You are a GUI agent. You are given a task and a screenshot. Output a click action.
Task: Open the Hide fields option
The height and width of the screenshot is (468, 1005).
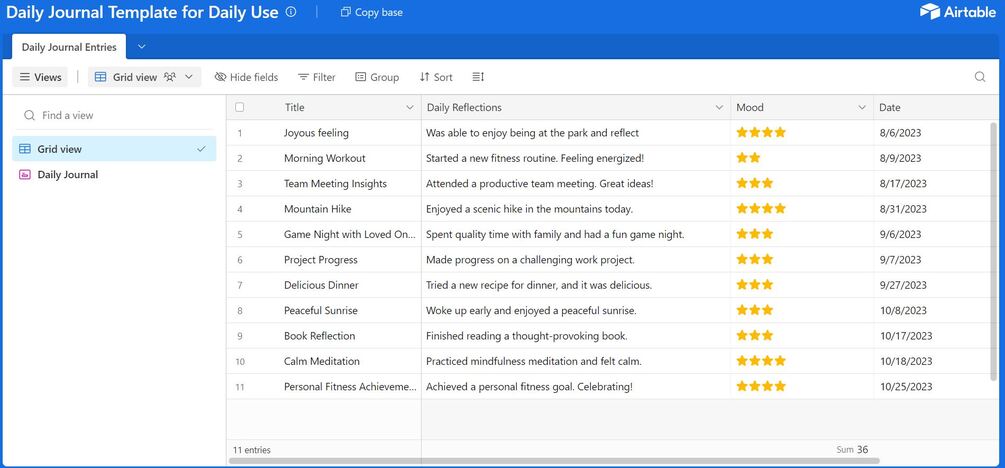click(246, 77)
